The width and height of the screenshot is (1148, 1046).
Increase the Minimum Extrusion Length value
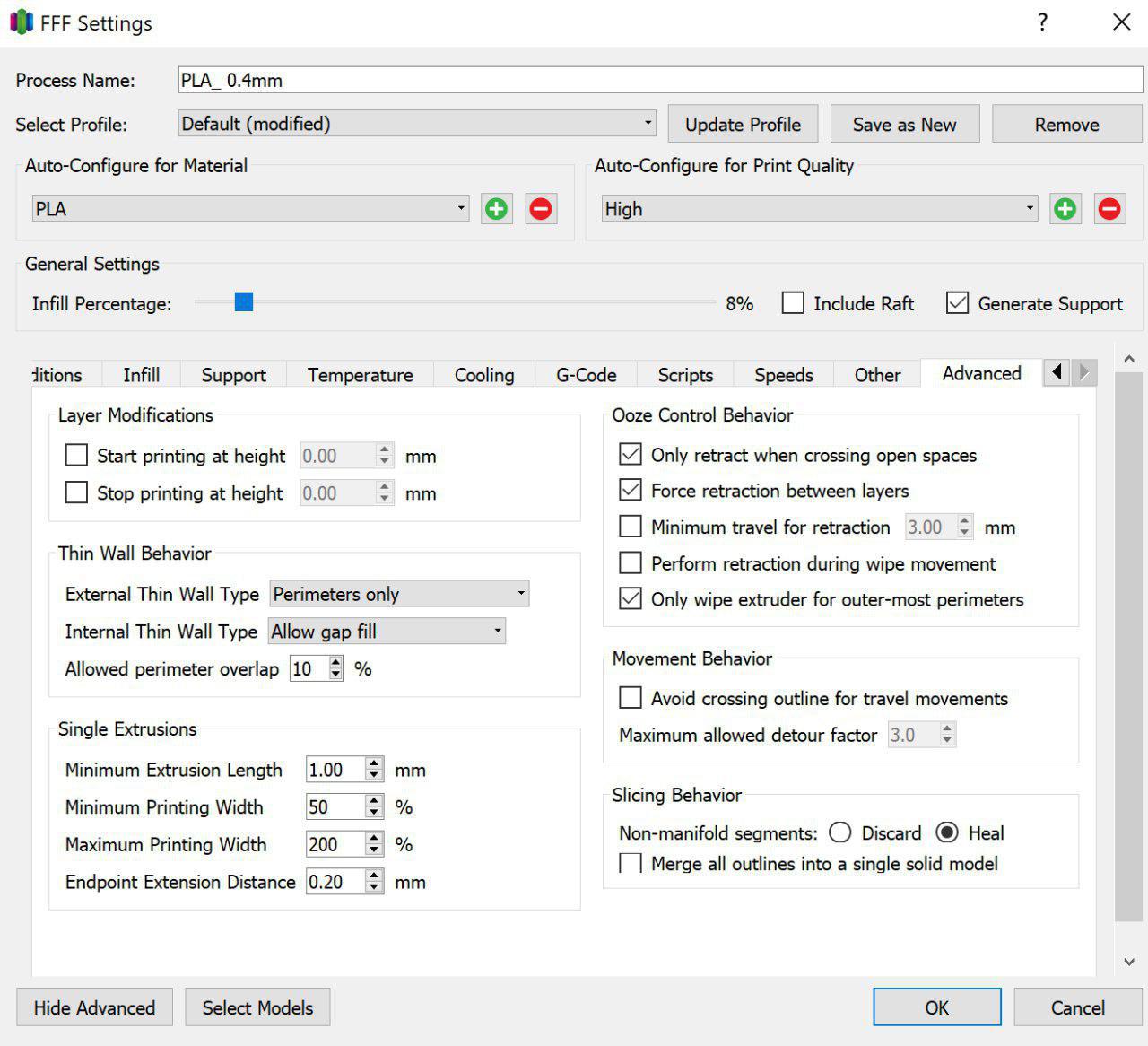coord(375,764)
